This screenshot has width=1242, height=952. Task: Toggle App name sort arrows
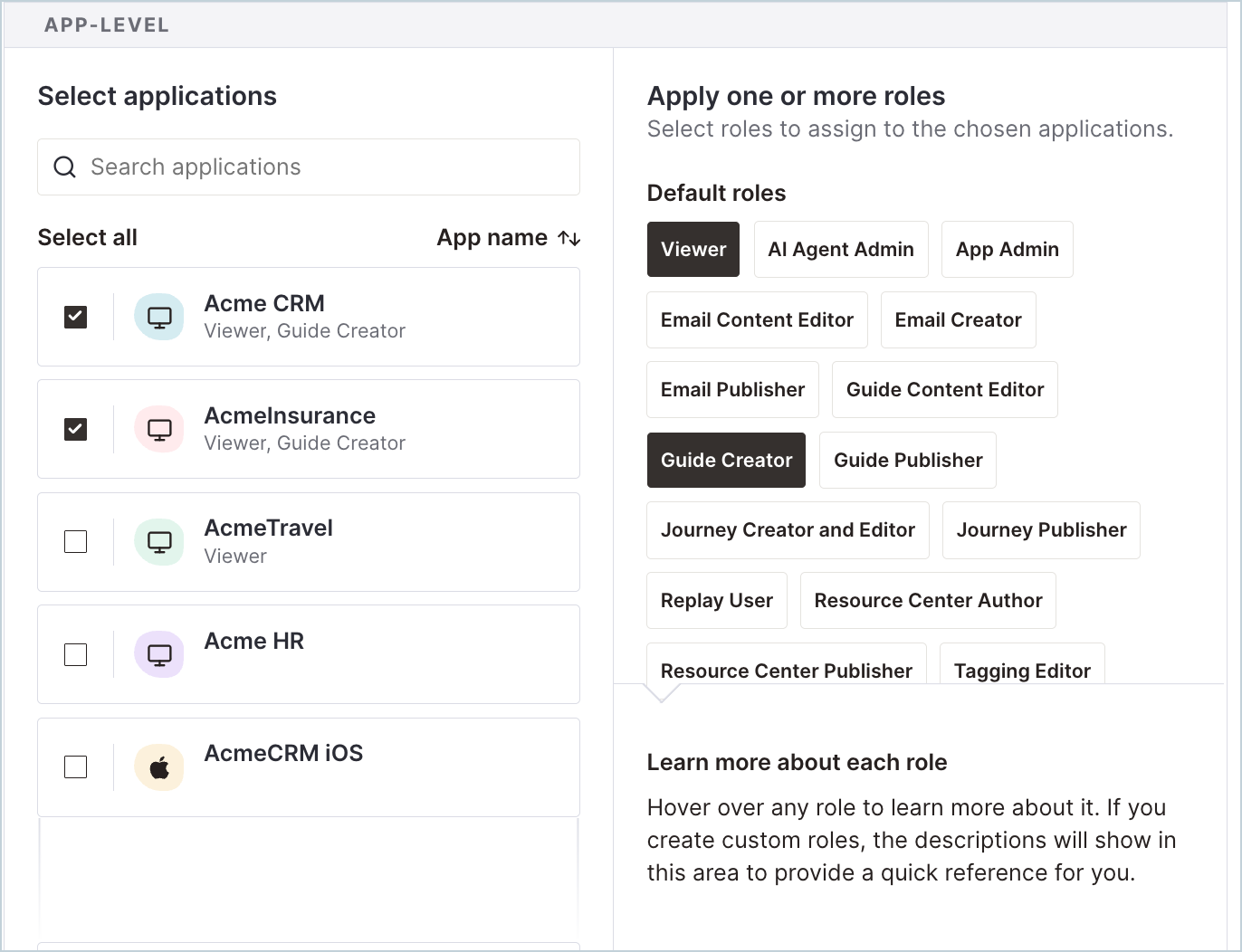pos(568,238)
